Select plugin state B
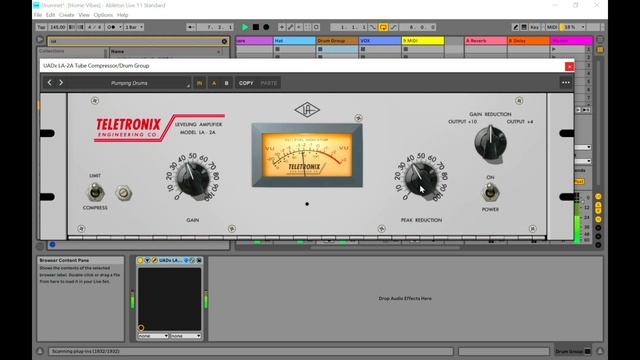This screenshot has height=360, width=640. click(x=227, y=83)
